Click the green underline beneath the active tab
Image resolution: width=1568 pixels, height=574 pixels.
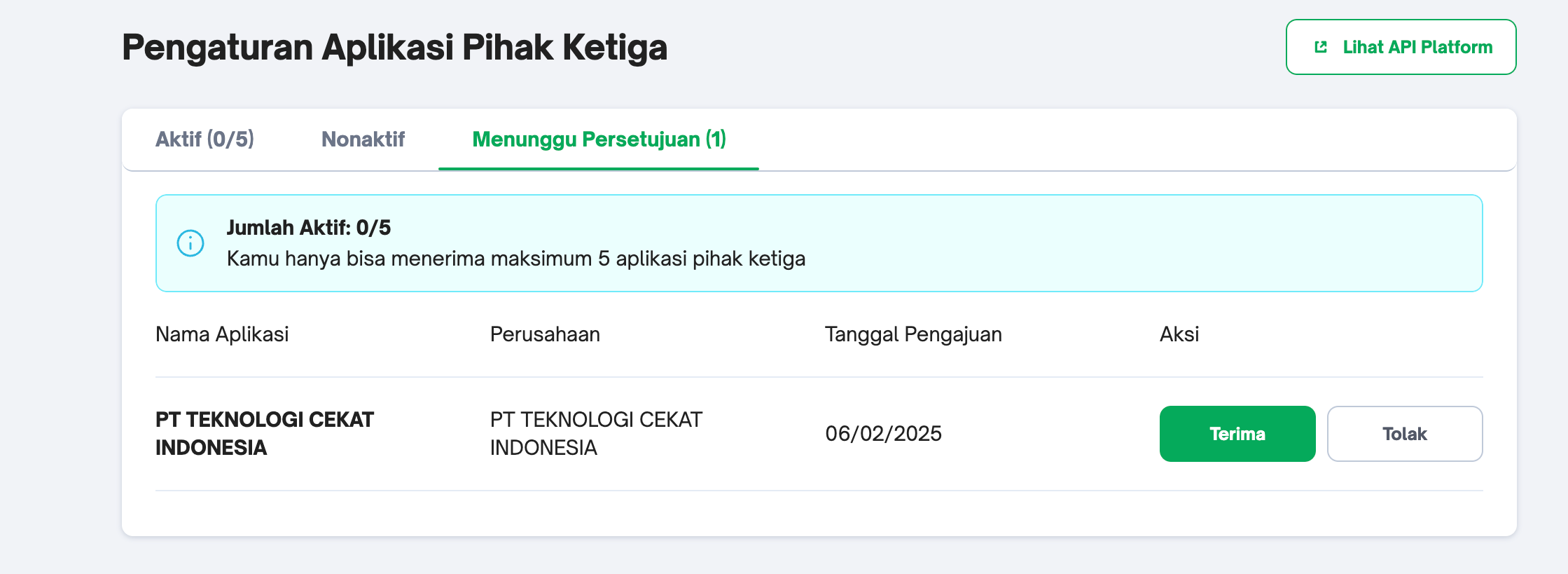(599, 168)
